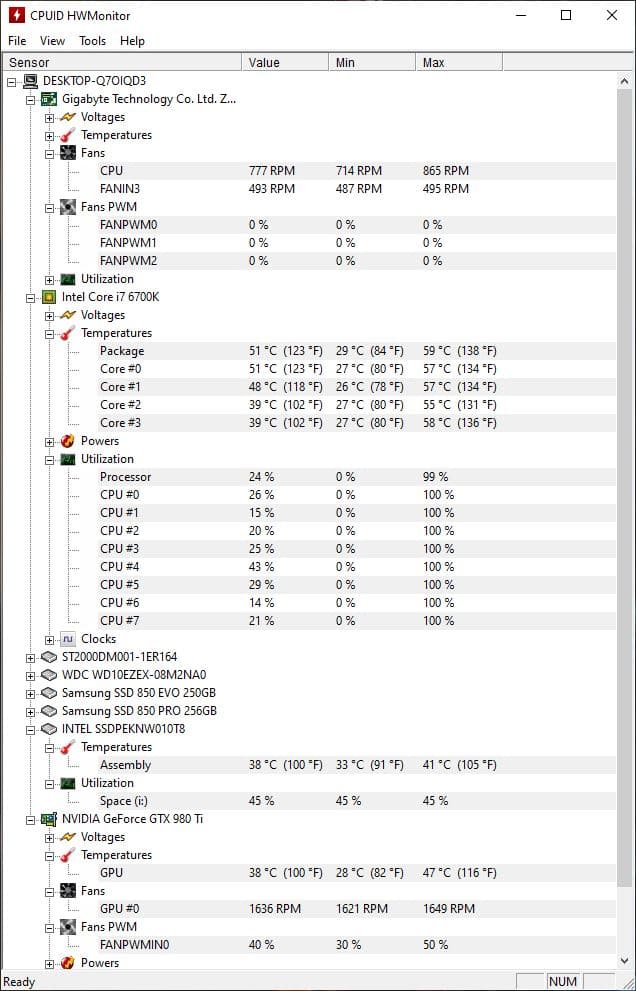Click the Value column header
Screen dimensions: 636x991
click(x=284, y=62)
